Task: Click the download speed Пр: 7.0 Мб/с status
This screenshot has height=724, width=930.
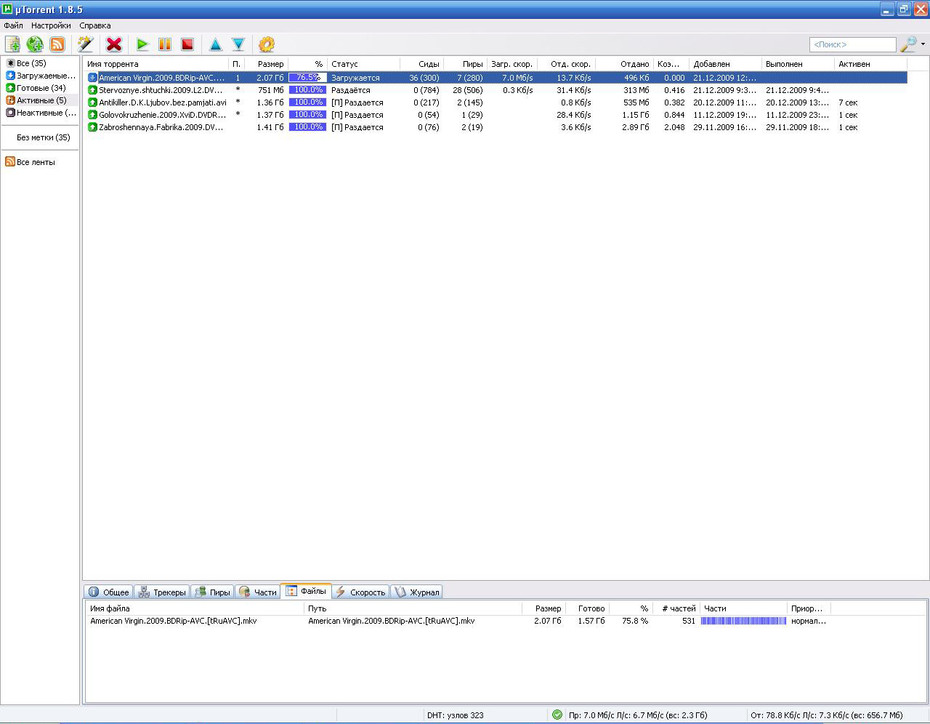Action: click(638, 715)
